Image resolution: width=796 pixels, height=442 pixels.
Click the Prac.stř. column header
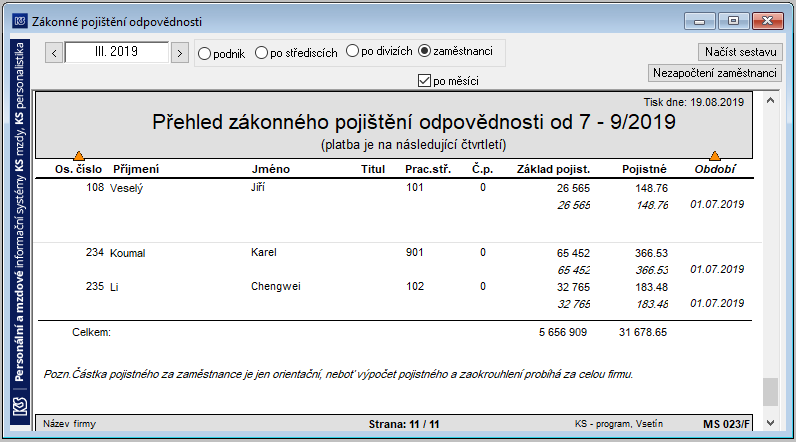[x=428, y=169]
